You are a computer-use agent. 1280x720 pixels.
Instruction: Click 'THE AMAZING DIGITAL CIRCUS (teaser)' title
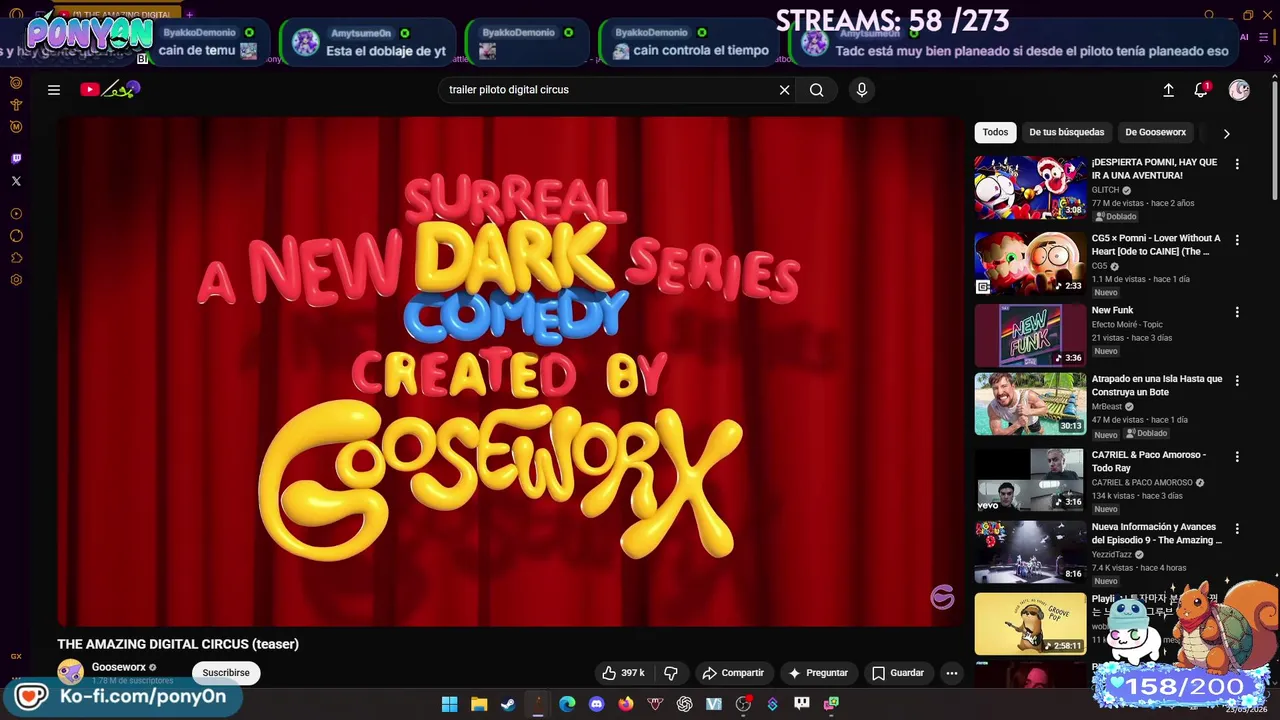point(178,644)
